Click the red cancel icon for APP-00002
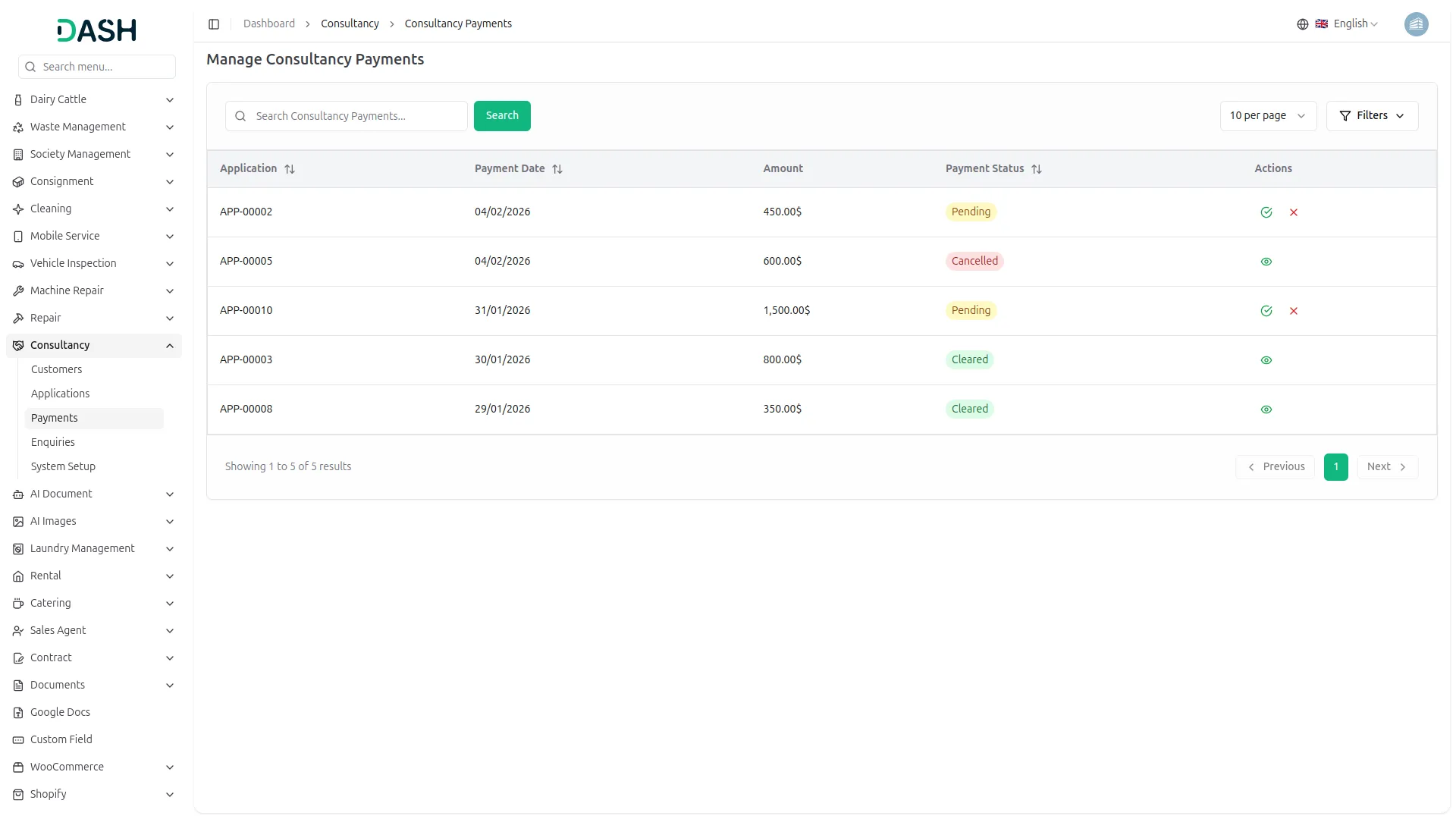 point(1293,212)
